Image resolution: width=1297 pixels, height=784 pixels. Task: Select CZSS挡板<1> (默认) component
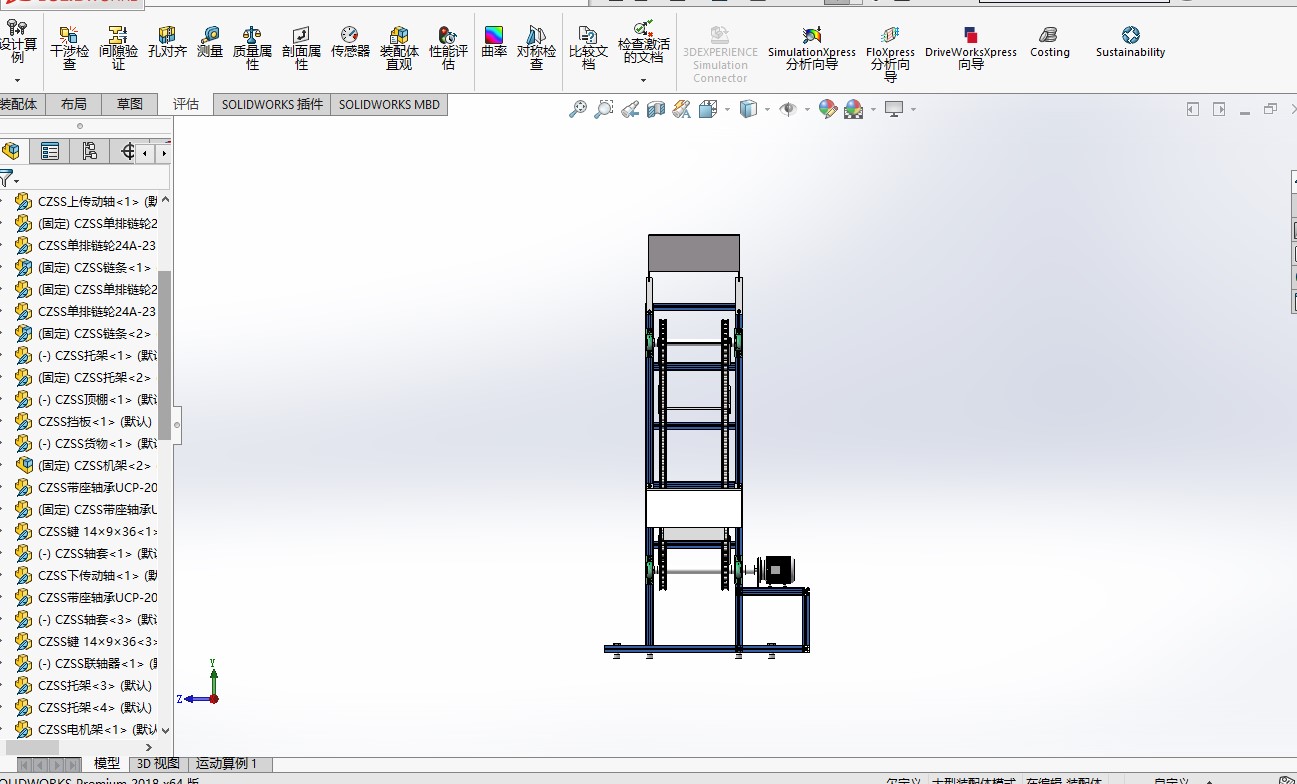84,421
